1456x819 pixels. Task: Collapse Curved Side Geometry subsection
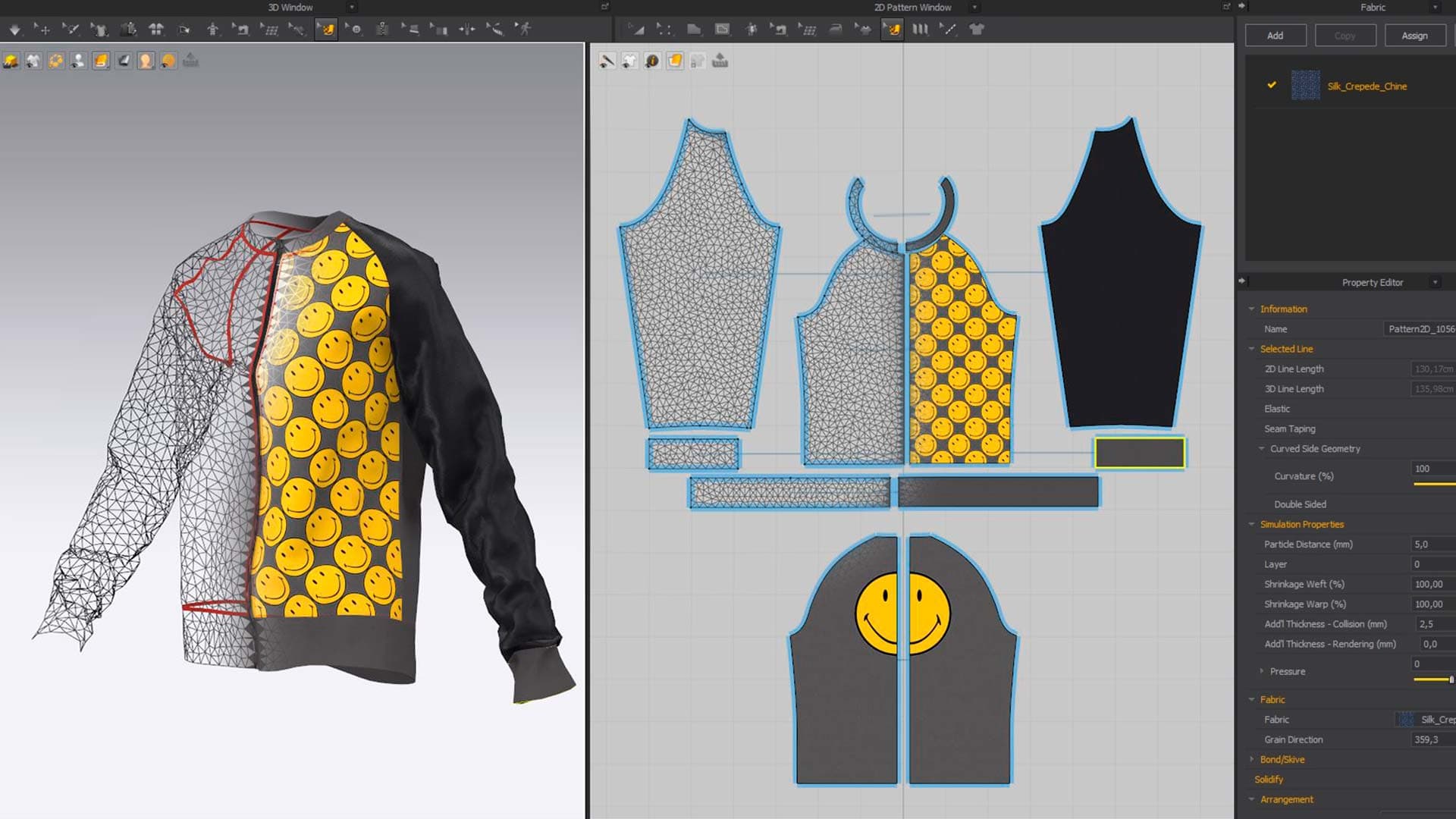click(1261, 448)
